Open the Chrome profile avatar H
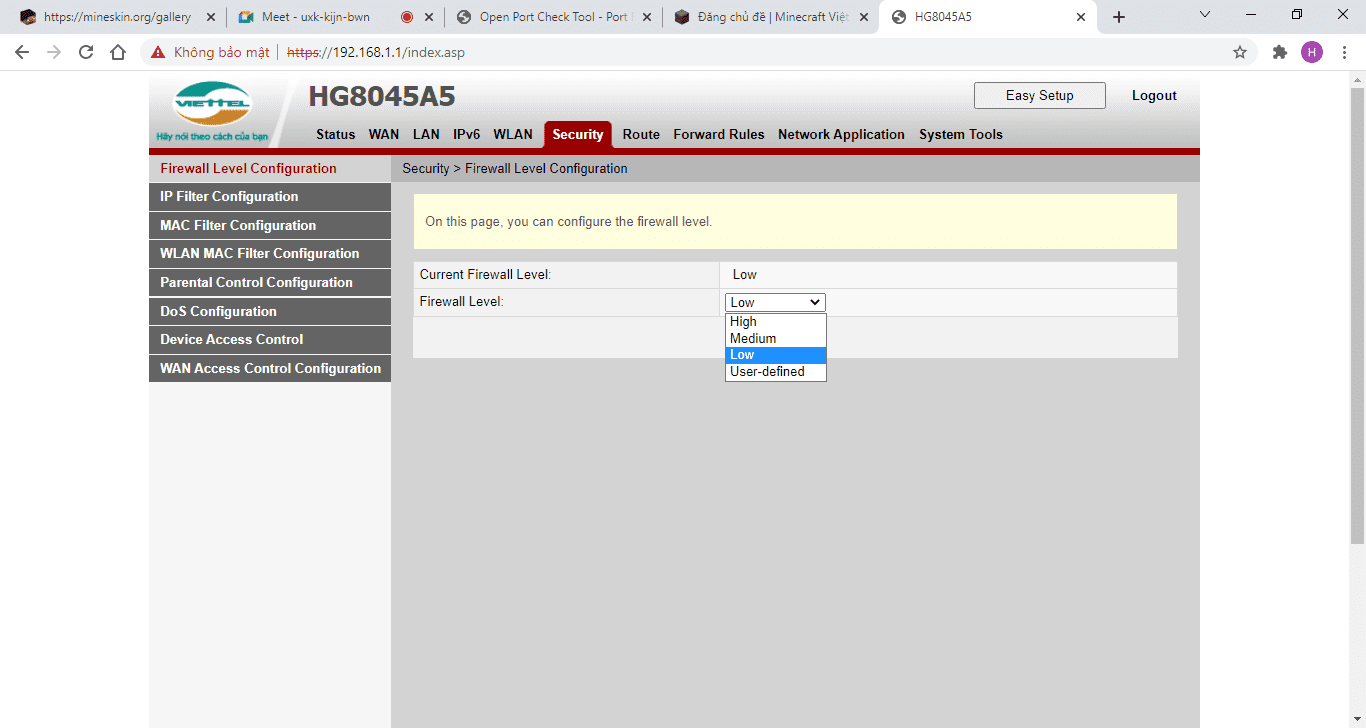This screenshot has width=1366, height=728. 1311,52
